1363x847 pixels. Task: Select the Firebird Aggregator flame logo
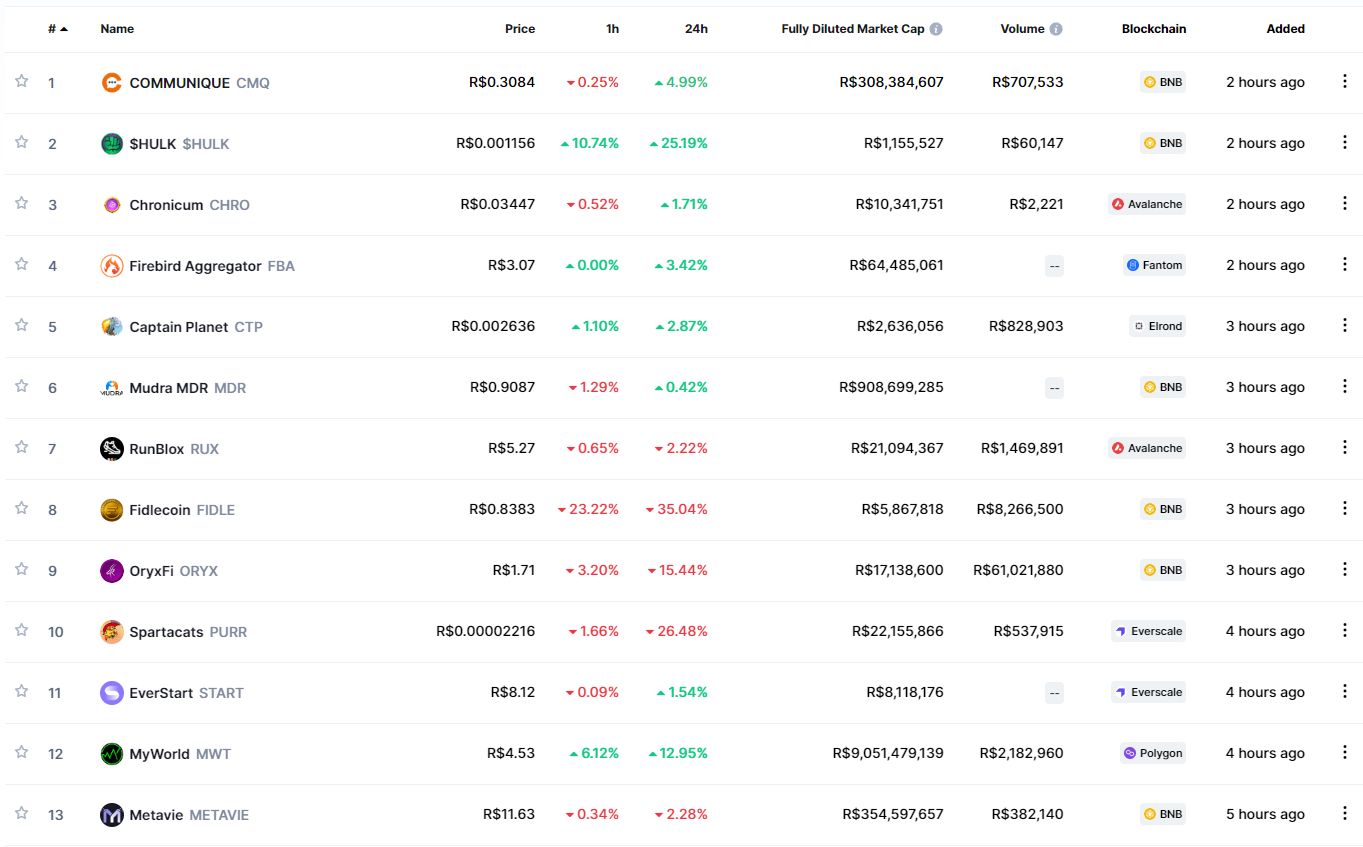[112, 265]
